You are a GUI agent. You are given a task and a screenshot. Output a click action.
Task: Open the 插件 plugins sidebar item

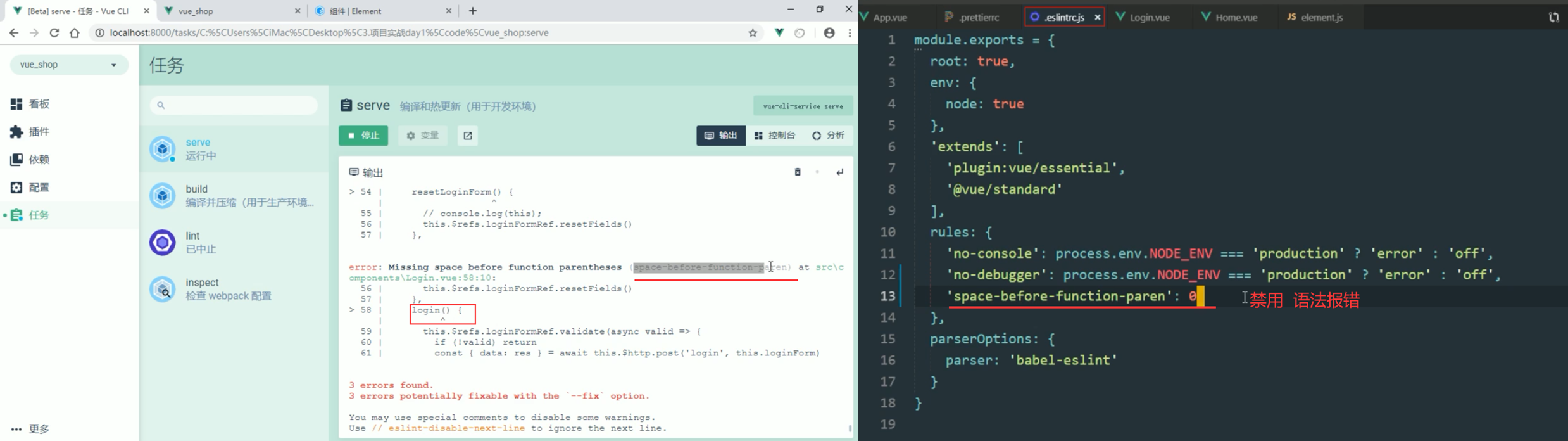coord(30,132)
